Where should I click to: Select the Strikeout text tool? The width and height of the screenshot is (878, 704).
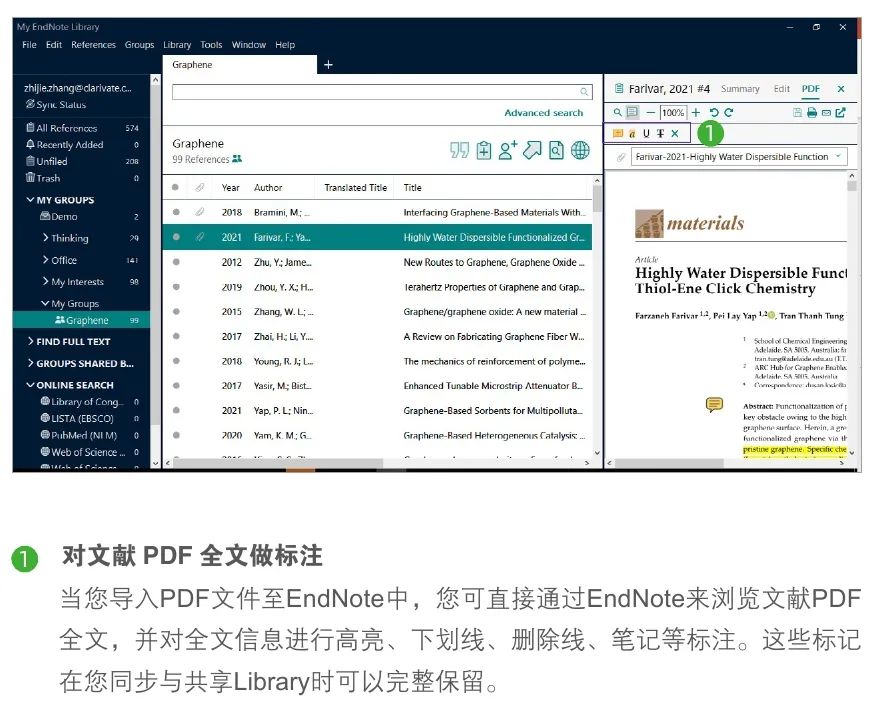pos(660,133)
